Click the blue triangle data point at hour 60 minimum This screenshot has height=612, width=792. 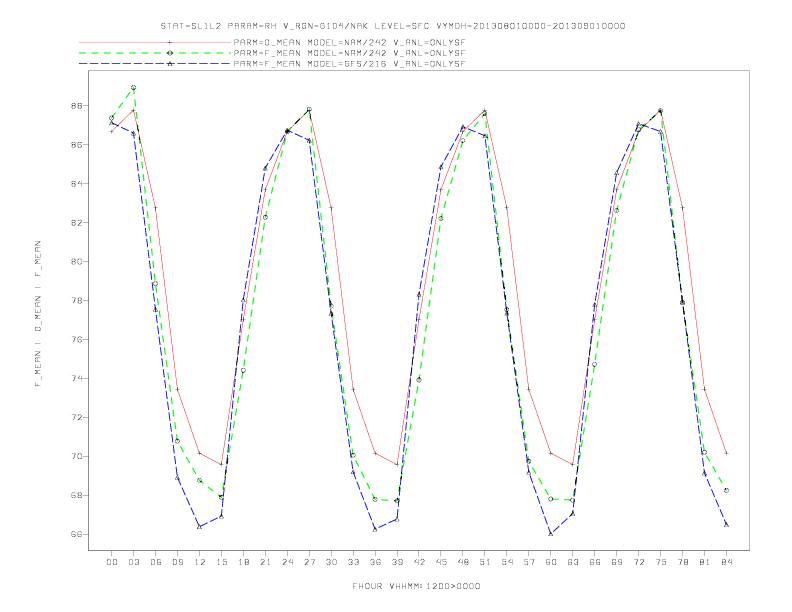[551, 533]
